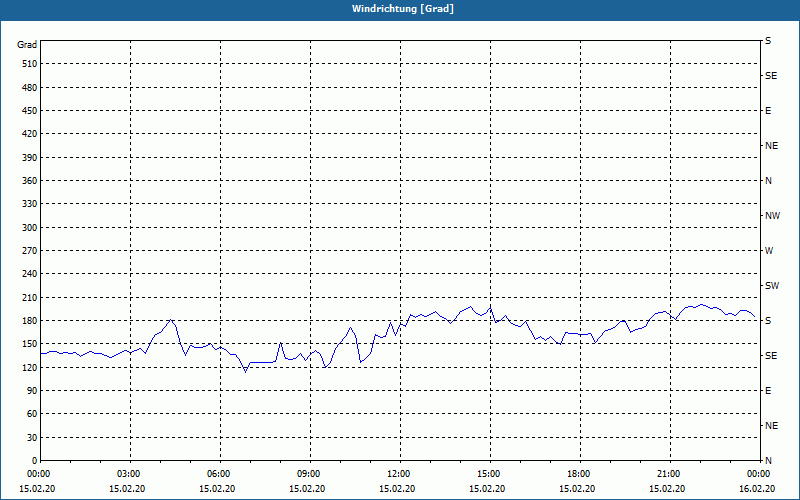The width and height of the screenshot is (800, 500).
Task: Select the NE compass label level with 30
Action: coord(771,426)
